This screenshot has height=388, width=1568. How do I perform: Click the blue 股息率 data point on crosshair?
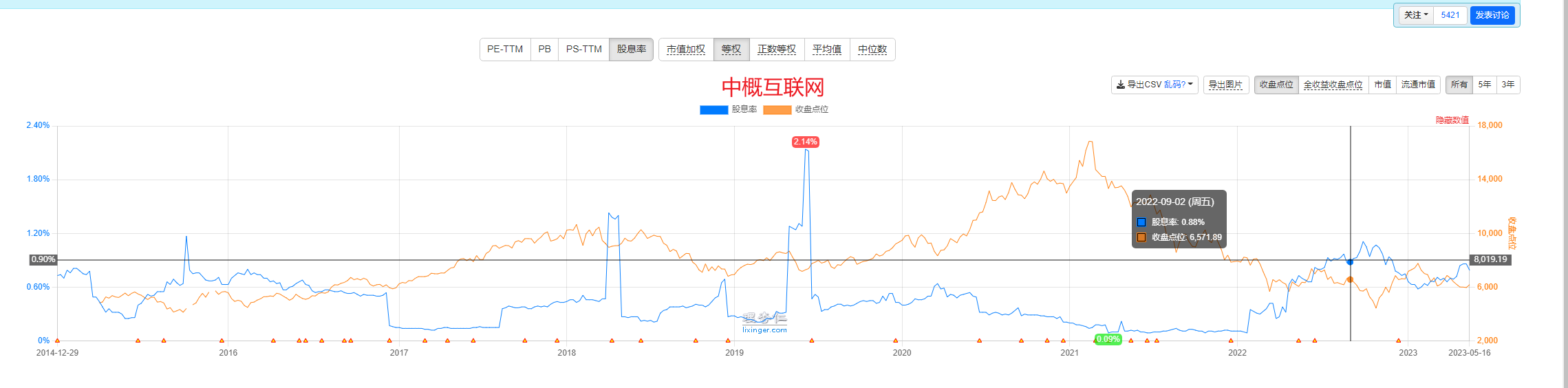(1350, 262)
